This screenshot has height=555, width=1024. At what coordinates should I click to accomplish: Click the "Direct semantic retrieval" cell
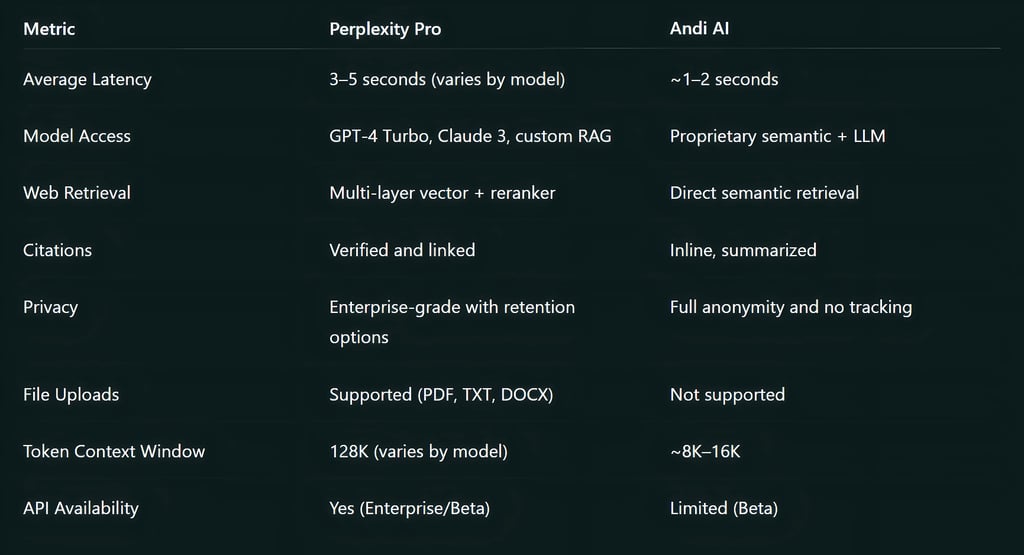pos(764,193)
